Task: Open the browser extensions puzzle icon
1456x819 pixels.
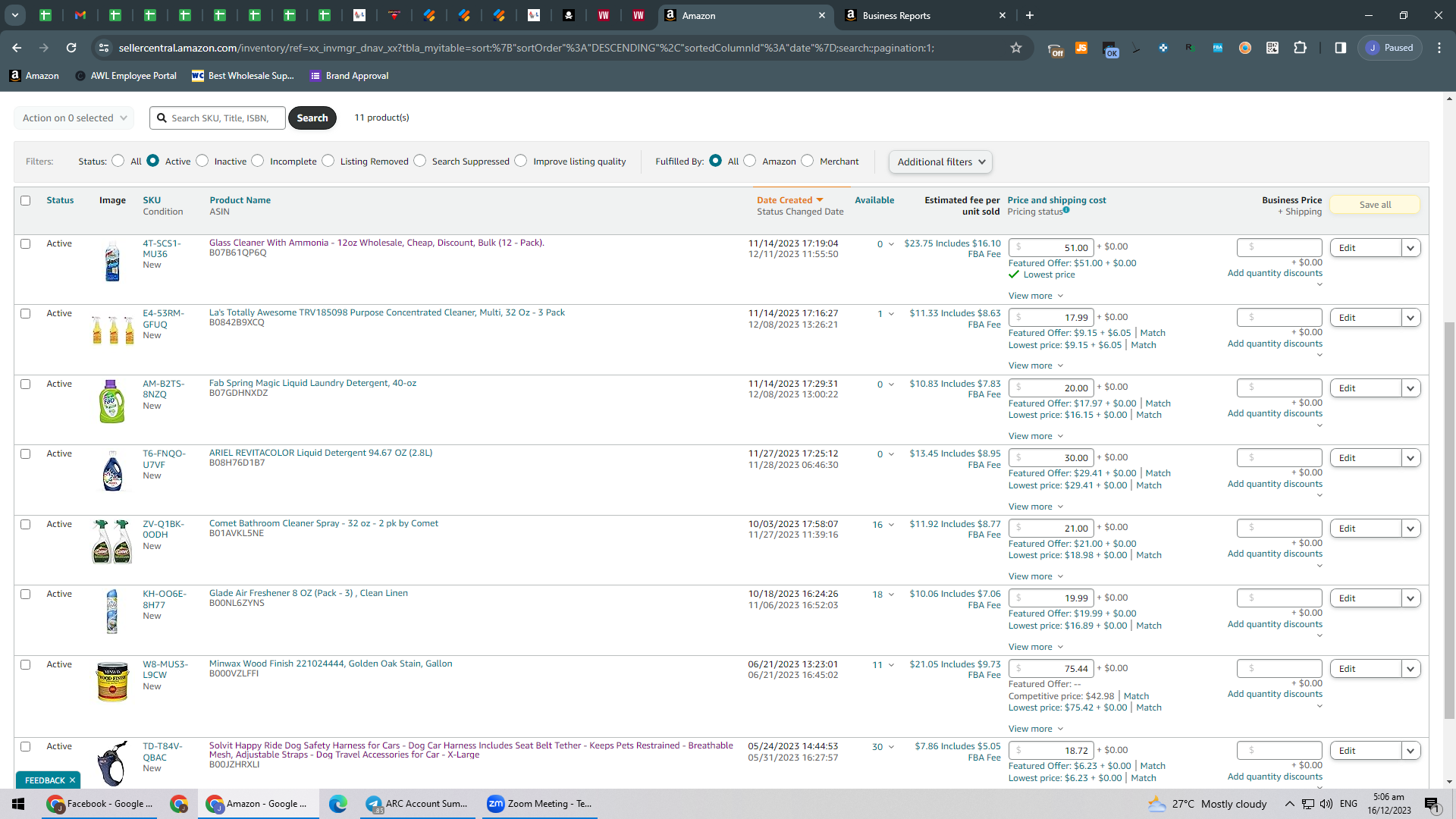Action: (1300, 48)
